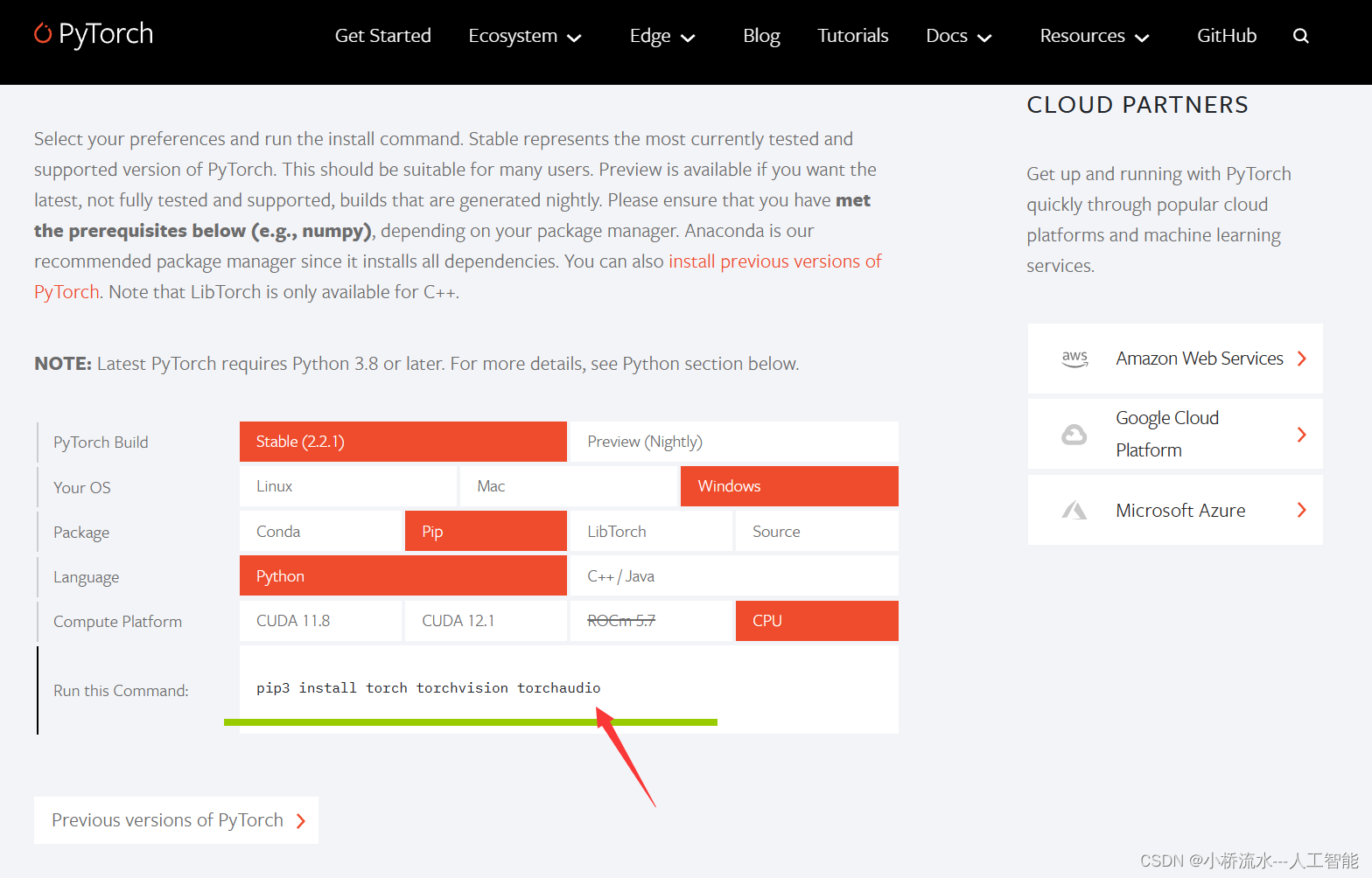Click the Package row label
The image size is (1372, 878).
click(x=81, y=533)
